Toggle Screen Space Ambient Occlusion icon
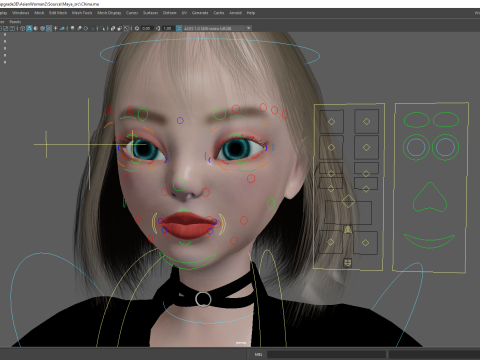Screen dimensions: 480x360 (x=73, y=29)
